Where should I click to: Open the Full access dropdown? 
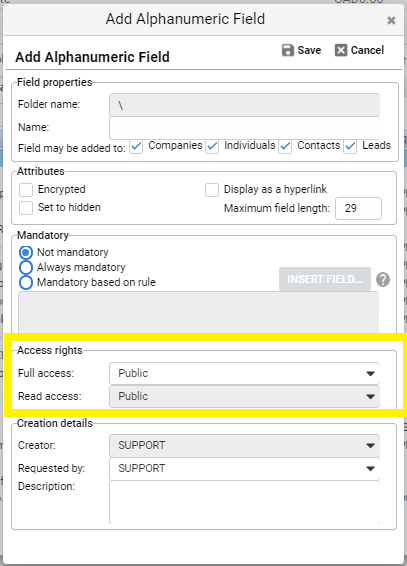click(x=244, y=373)
